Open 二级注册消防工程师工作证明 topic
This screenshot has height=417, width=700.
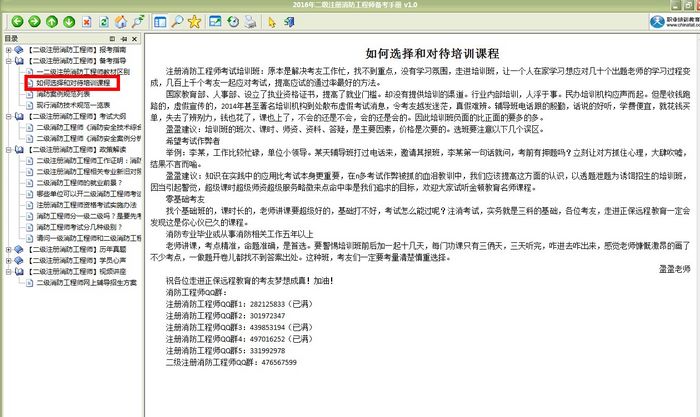[89, 161]
